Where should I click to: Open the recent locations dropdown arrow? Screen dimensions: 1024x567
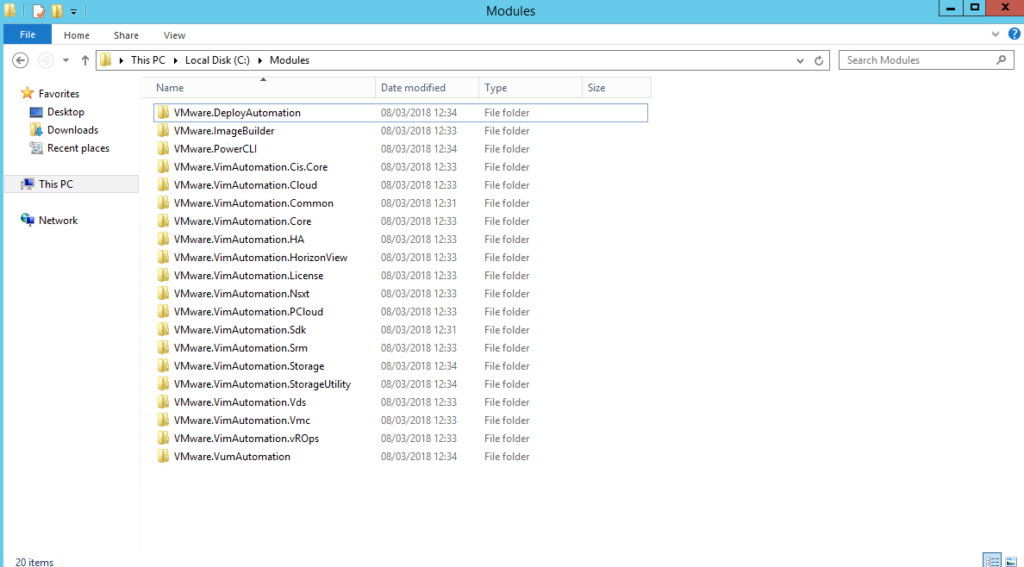[67, 60]
